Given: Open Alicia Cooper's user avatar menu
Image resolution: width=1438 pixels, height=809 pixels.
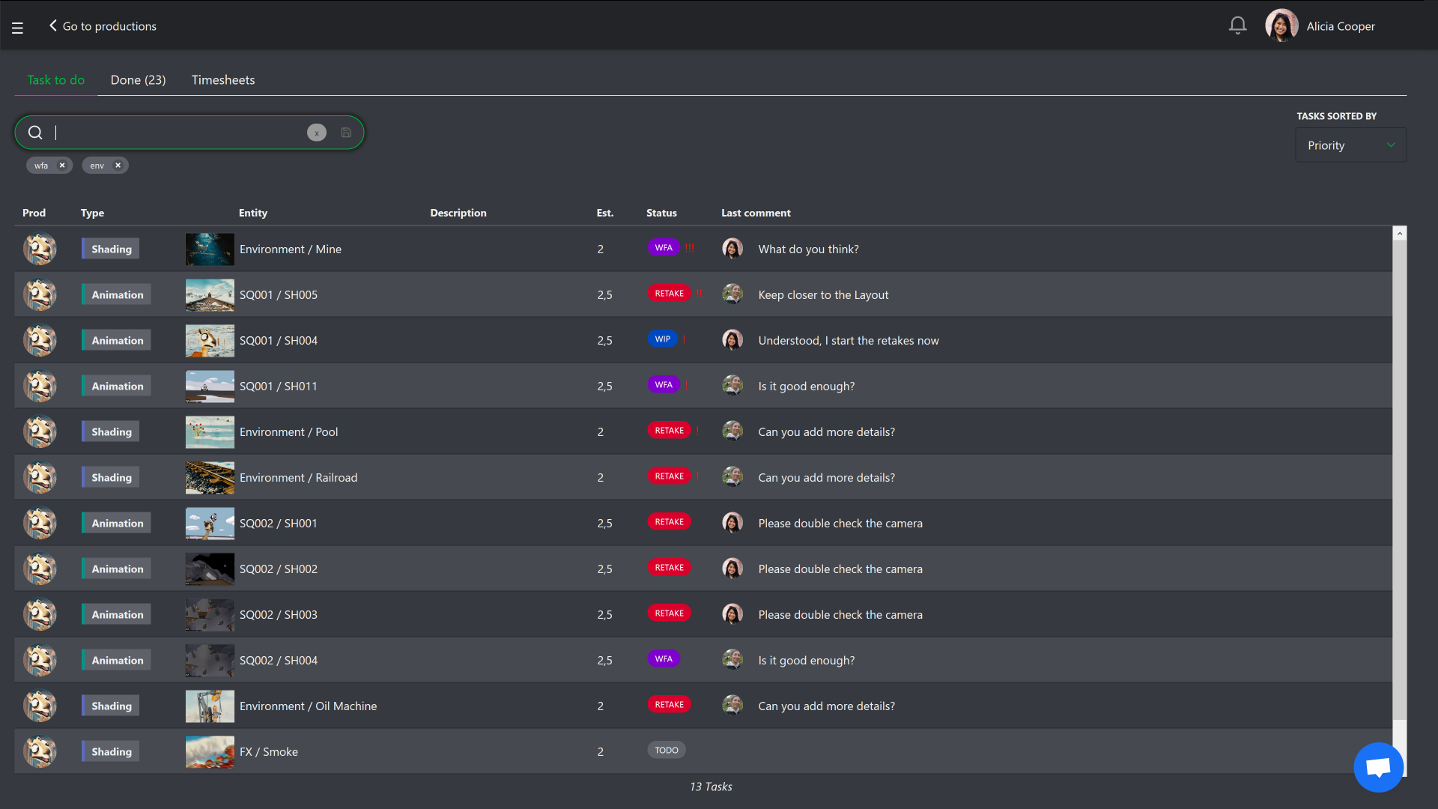Looking at the screenshot, I should [x=1281, y=26].
